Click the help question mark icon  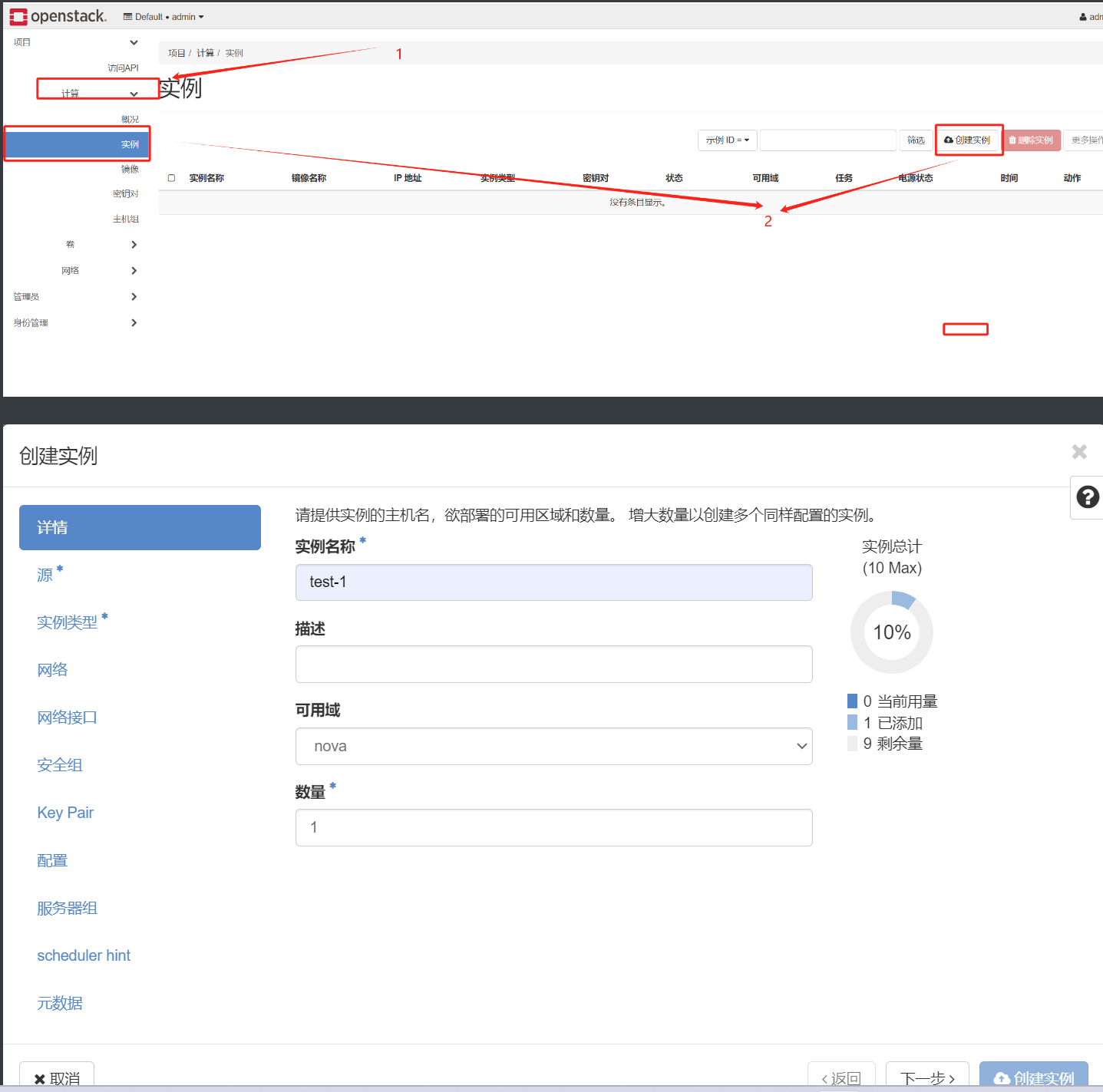(x=1087, y=497)
